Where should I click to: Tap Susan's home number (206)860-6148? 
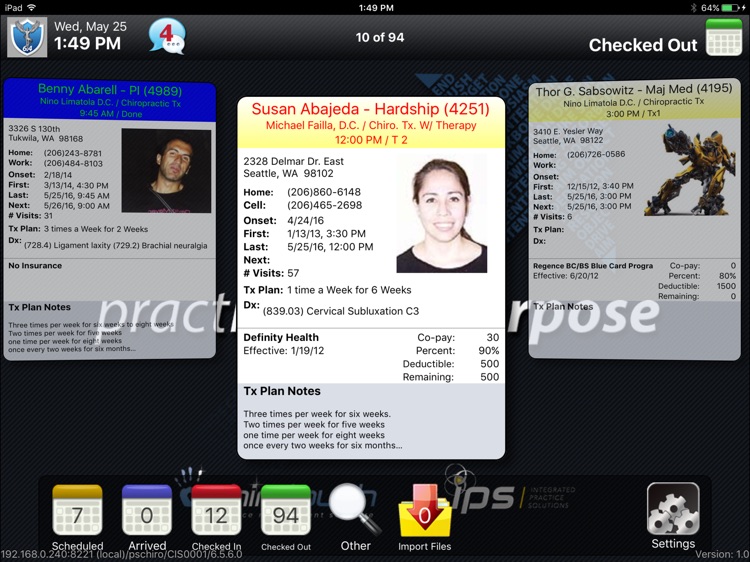coord(324,192)
